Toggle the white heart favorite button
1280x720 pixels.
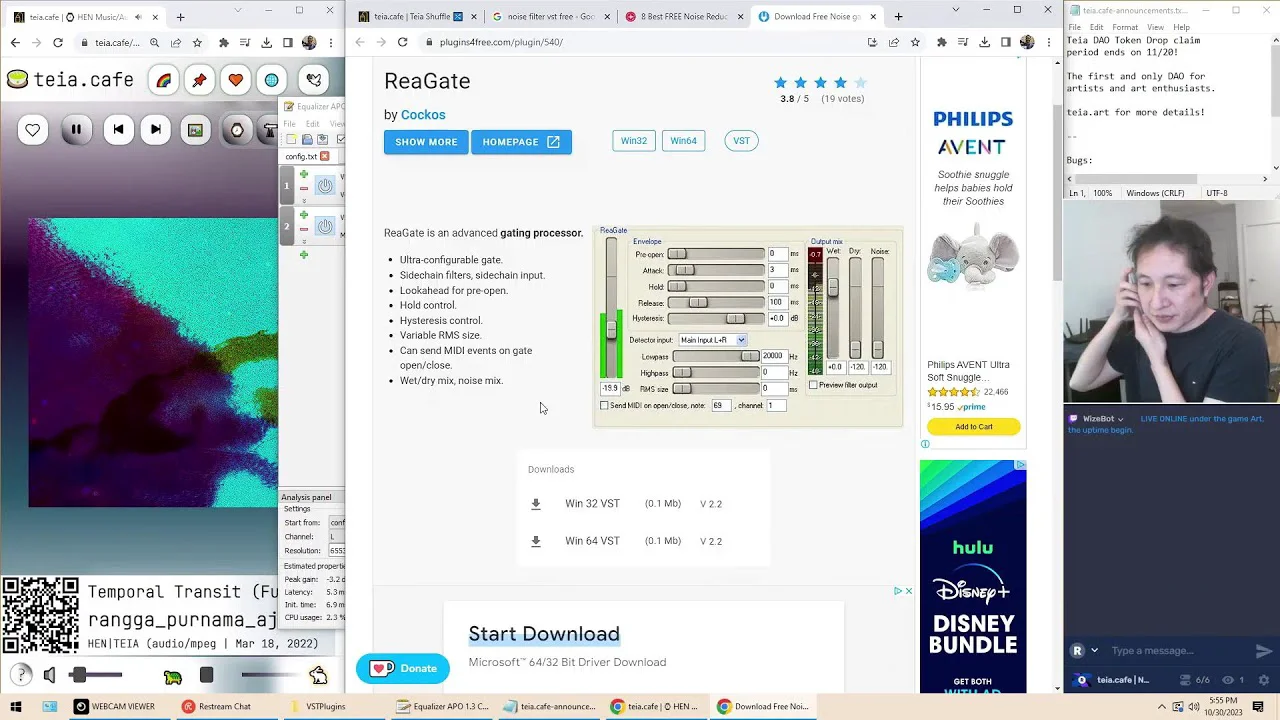(33, 129)
